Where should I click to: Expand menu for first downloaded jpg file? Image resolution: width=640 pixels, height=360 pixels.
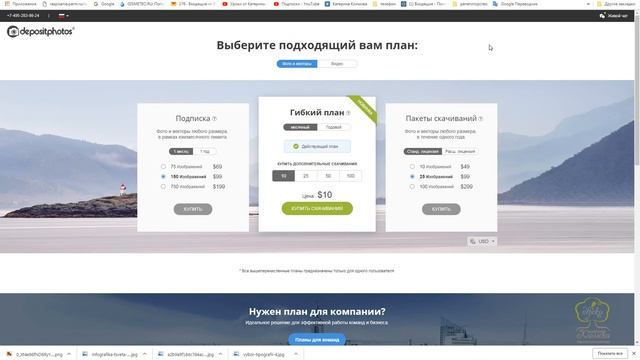click(x=69, y=354)
